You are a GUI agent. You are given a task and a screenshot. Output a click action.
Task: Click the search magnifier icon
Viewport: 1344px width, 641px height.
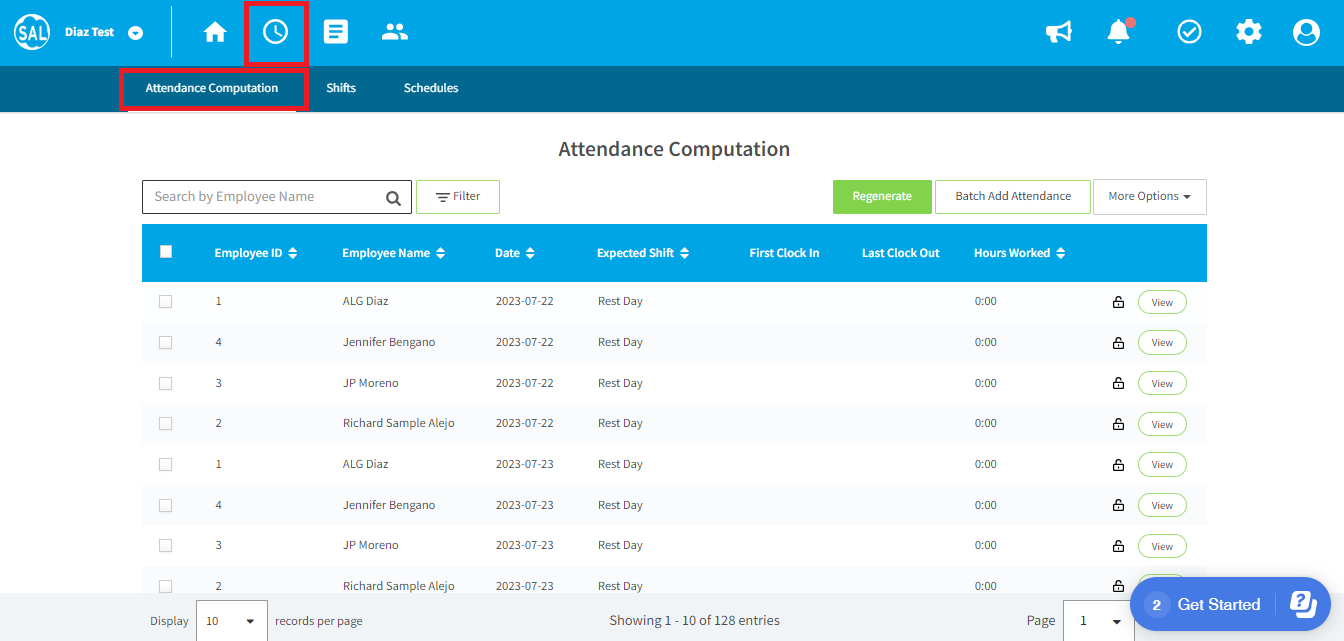pos(394,198)
